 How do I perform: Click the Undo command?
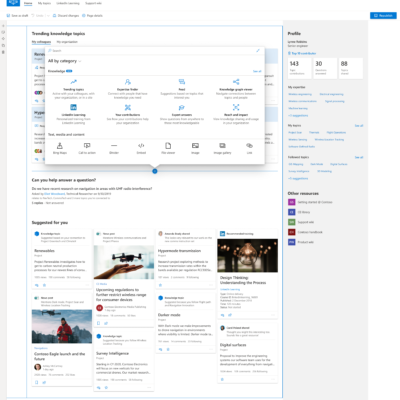point(37,16)
